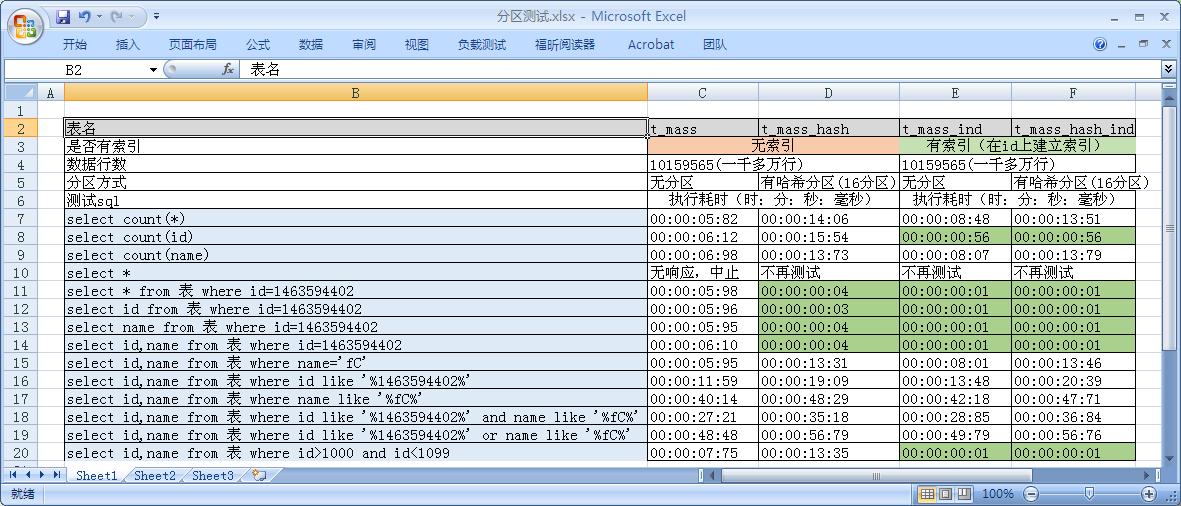Open the 福昕阅读器 tab
The height and width of the screenshot is (506, 1181).
(565, 44)
